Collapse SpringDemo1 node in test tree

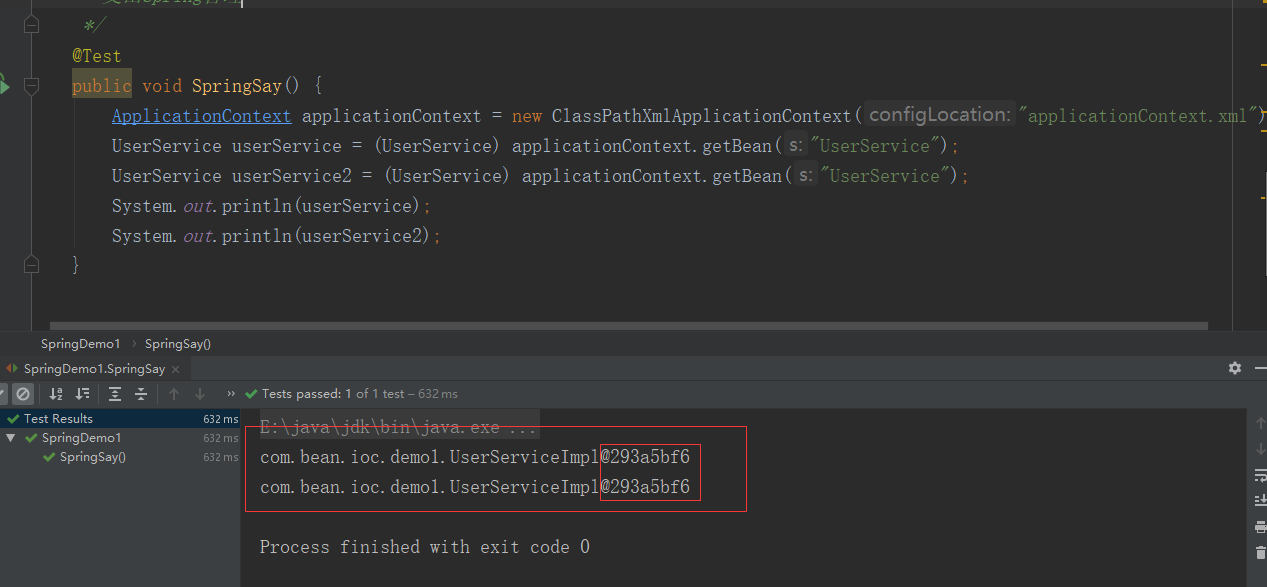pos(11,438)
